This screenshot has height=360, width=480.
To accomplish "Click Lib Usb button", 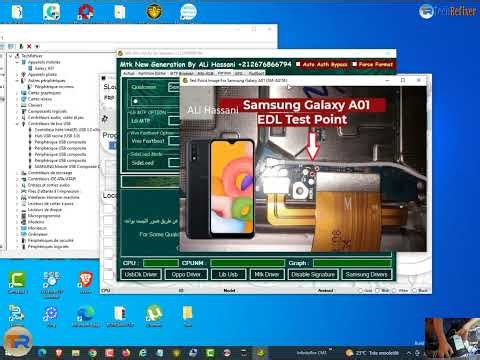I will pyautogui.click(x=229, y=275).
